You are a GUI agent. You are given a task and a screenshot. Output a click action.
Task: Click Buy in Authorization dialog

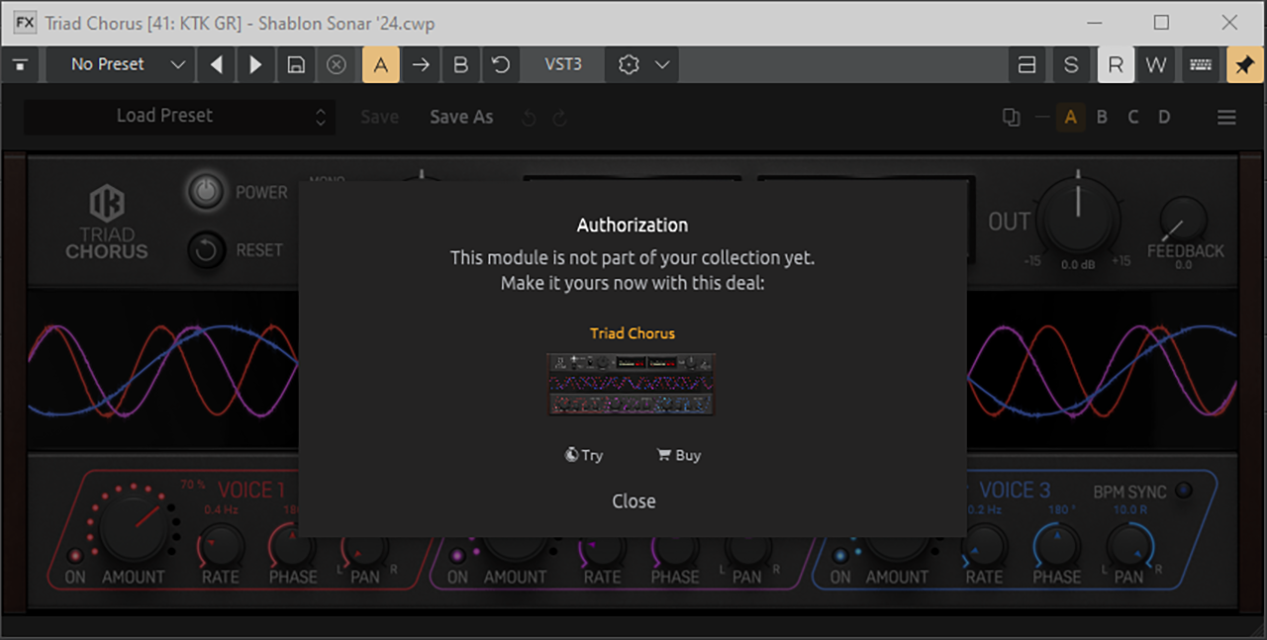[x=678, y=455]
